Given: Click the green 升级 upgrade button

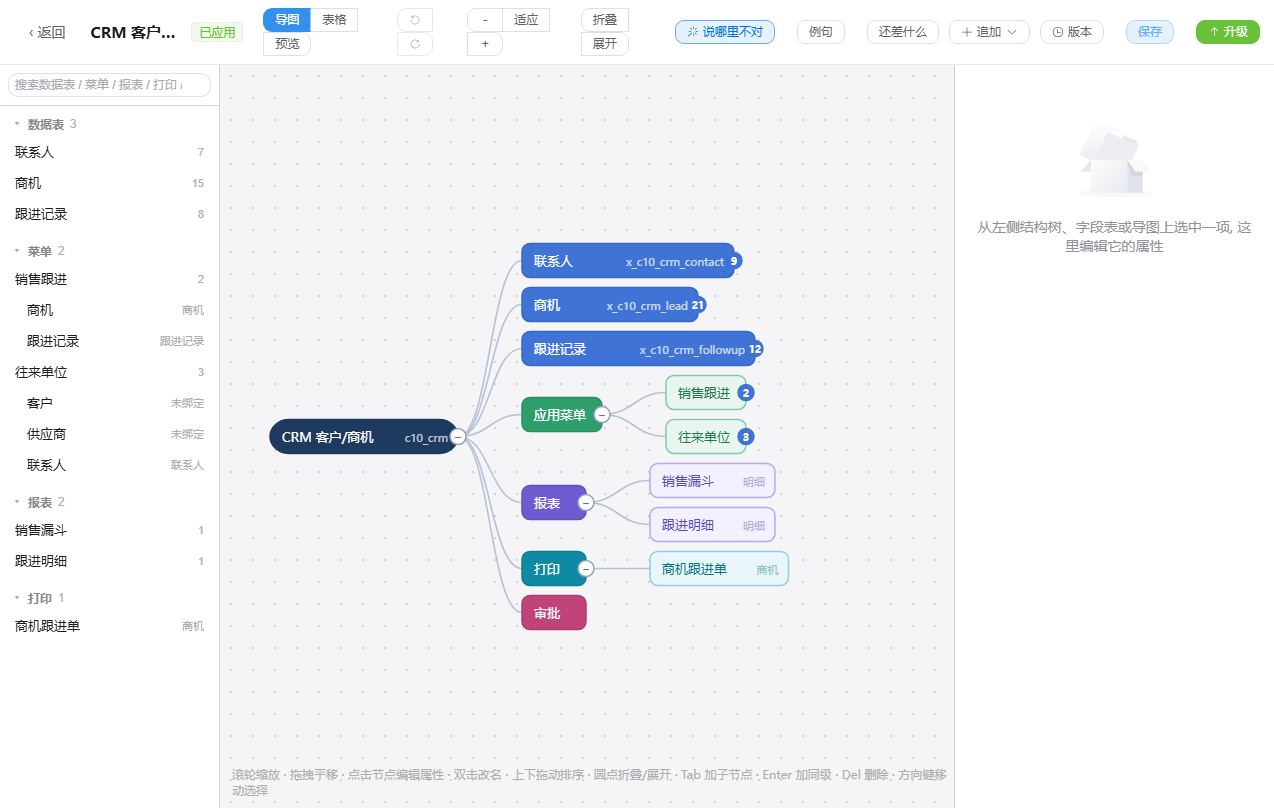Looking at the screenshot, I should pyautogui.click(x=1228, y=32).
